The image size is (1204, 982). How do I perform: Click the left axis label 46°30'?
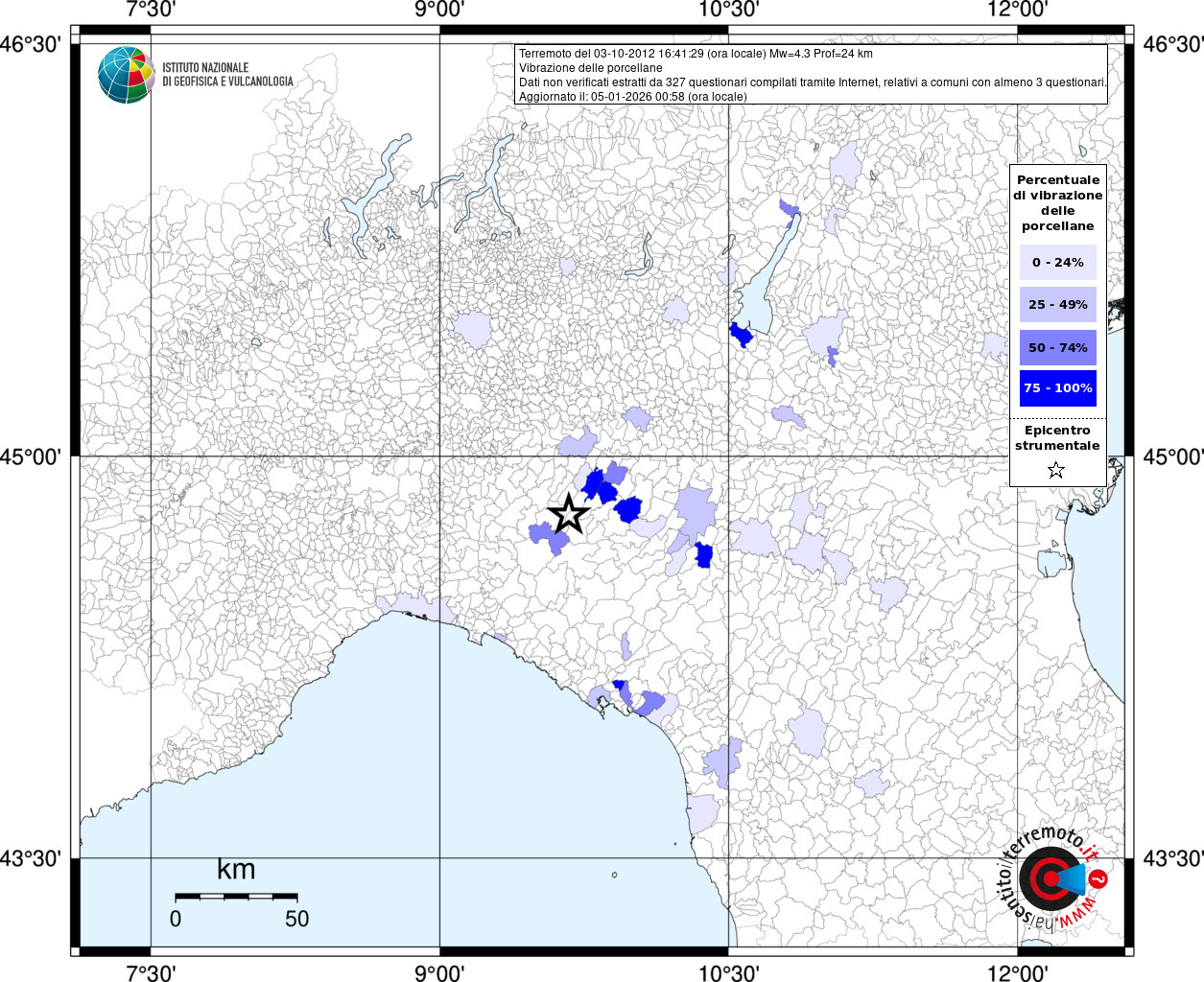point(31,44)
